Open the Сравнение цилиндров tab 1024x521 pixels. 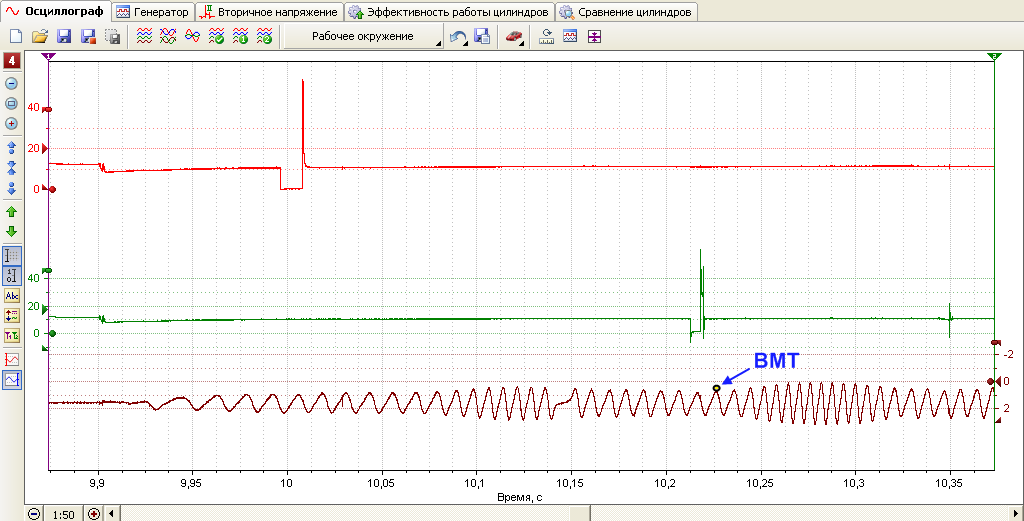pyautogui.click(x=626, y=12)
